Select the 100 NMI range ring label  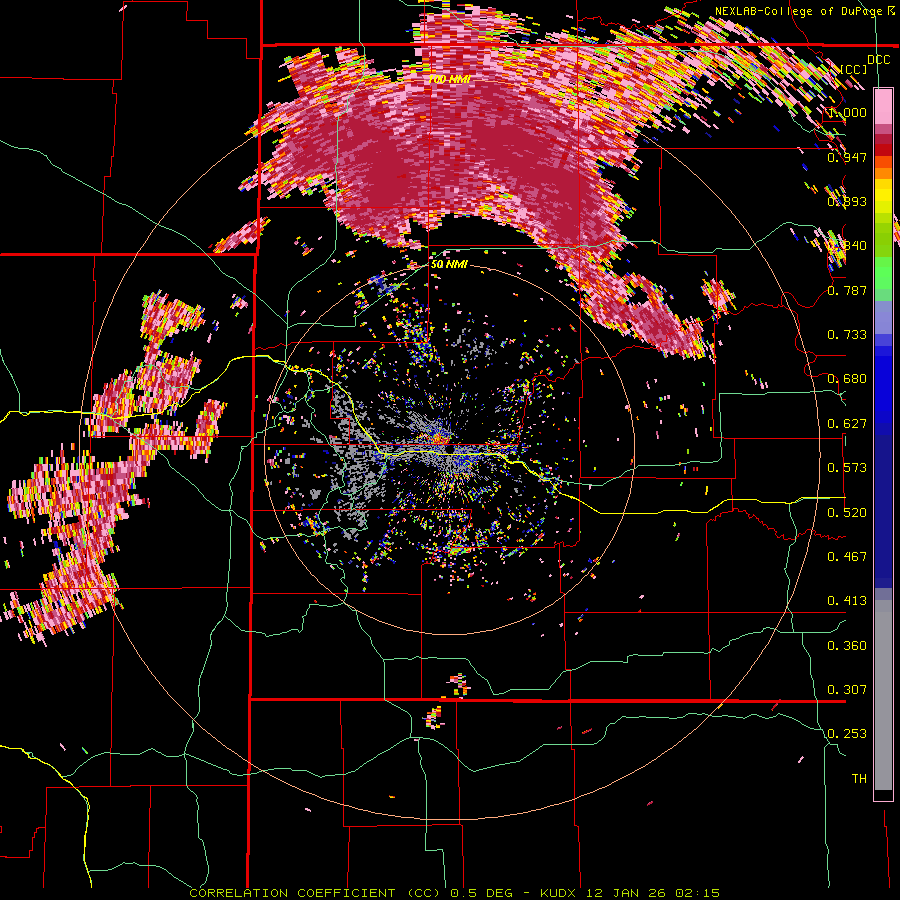pos(449,79)
